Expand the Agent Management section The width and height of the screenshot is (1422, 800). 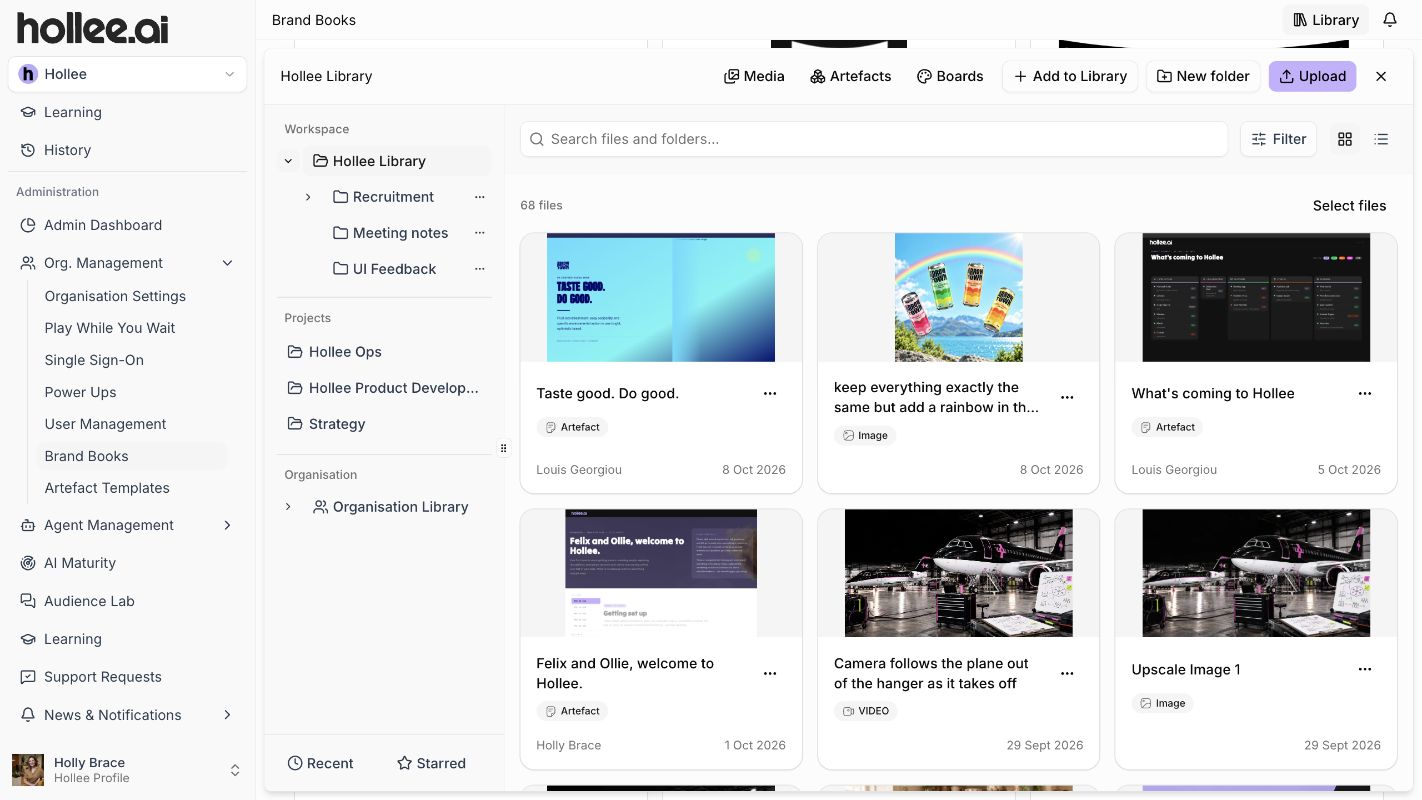pos(227,525)
